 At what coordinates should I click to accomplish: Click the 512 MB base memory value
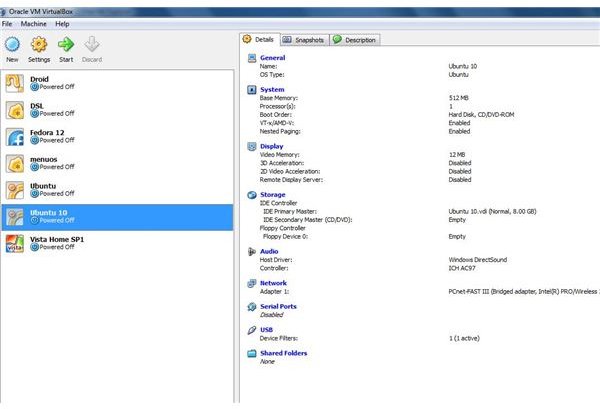pos(458,98)
